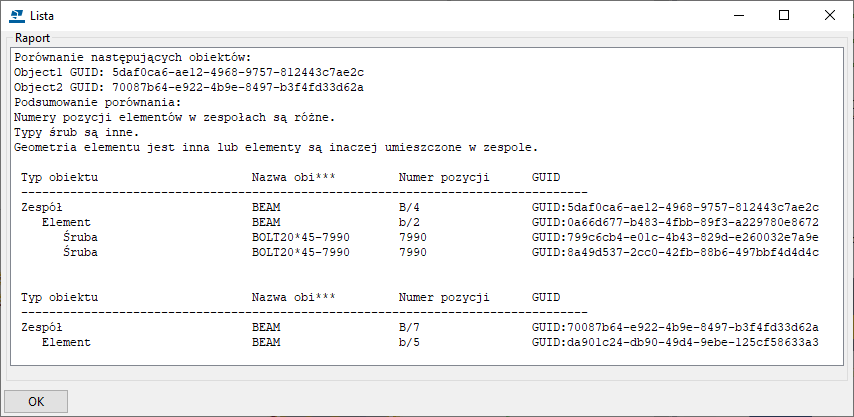Click the 'Typy śrub są inne' line
The width and height of the screenshot is (854, 417).
pos(82,132)
